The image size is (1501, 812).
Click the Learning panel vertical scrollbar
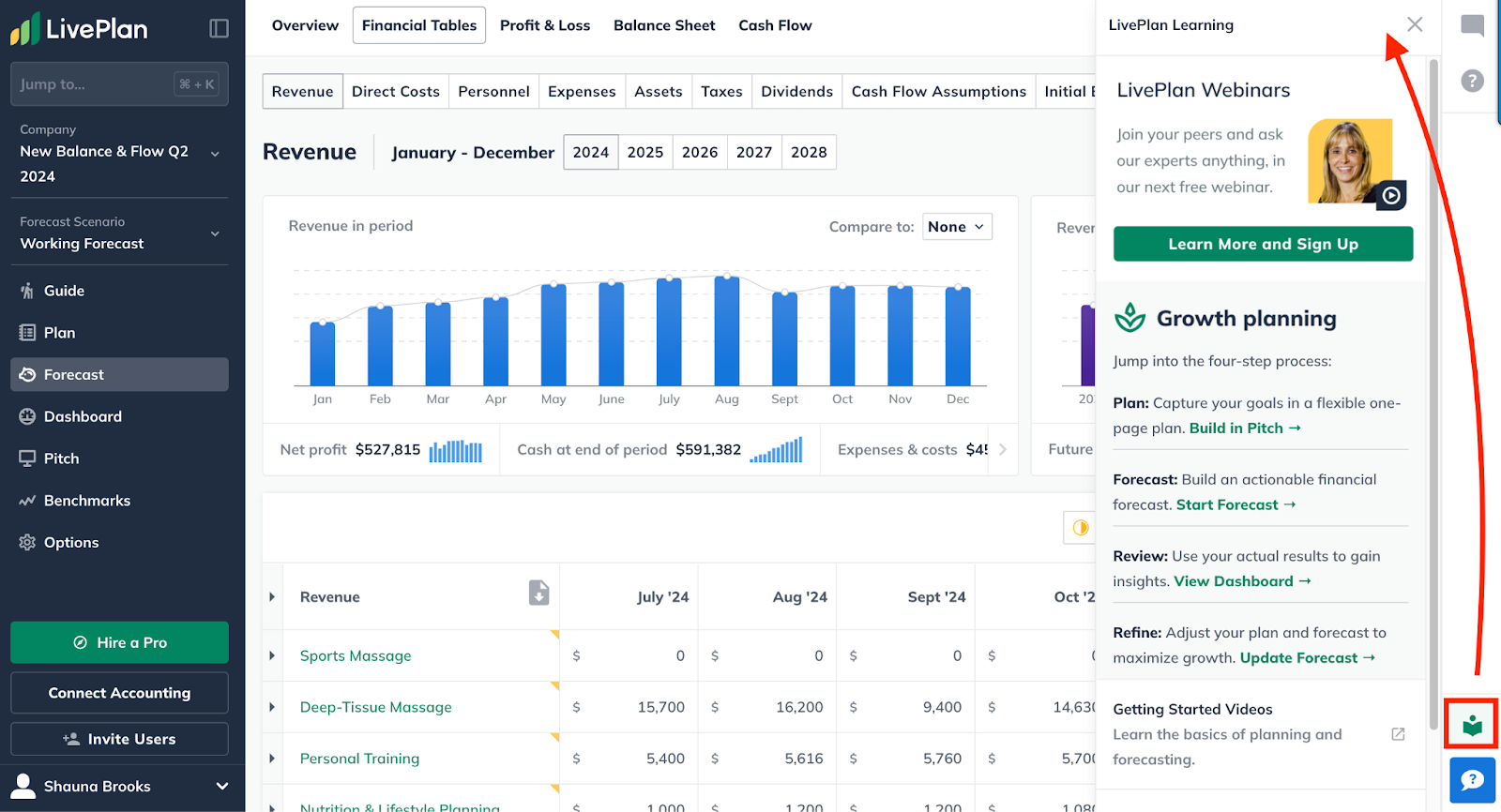pos(1433,394)
